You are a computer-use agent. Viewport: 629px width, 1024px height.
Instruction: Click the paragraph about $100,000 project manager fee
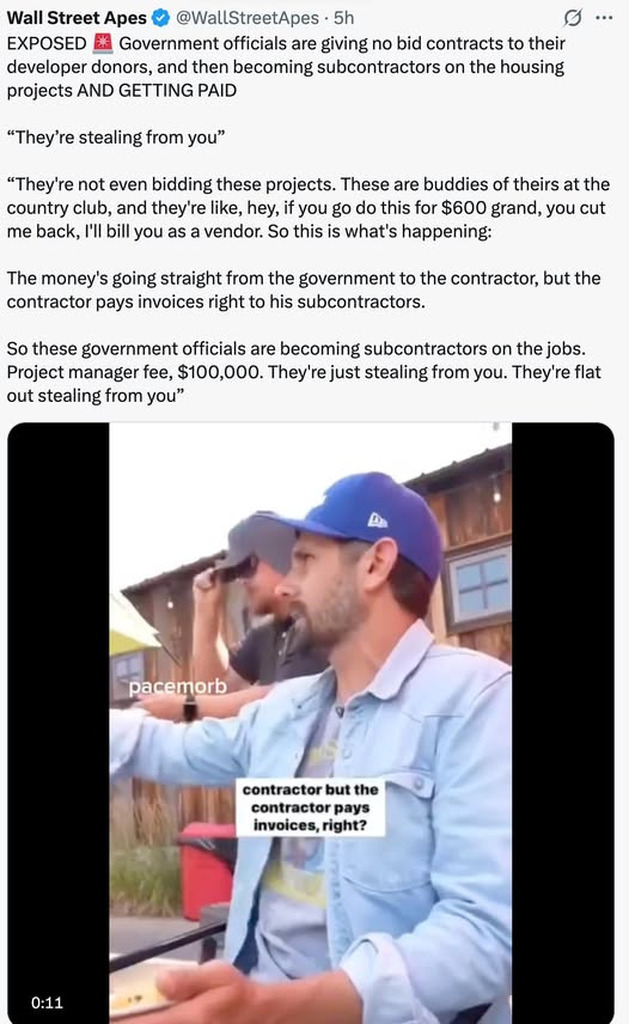[304, 372]
